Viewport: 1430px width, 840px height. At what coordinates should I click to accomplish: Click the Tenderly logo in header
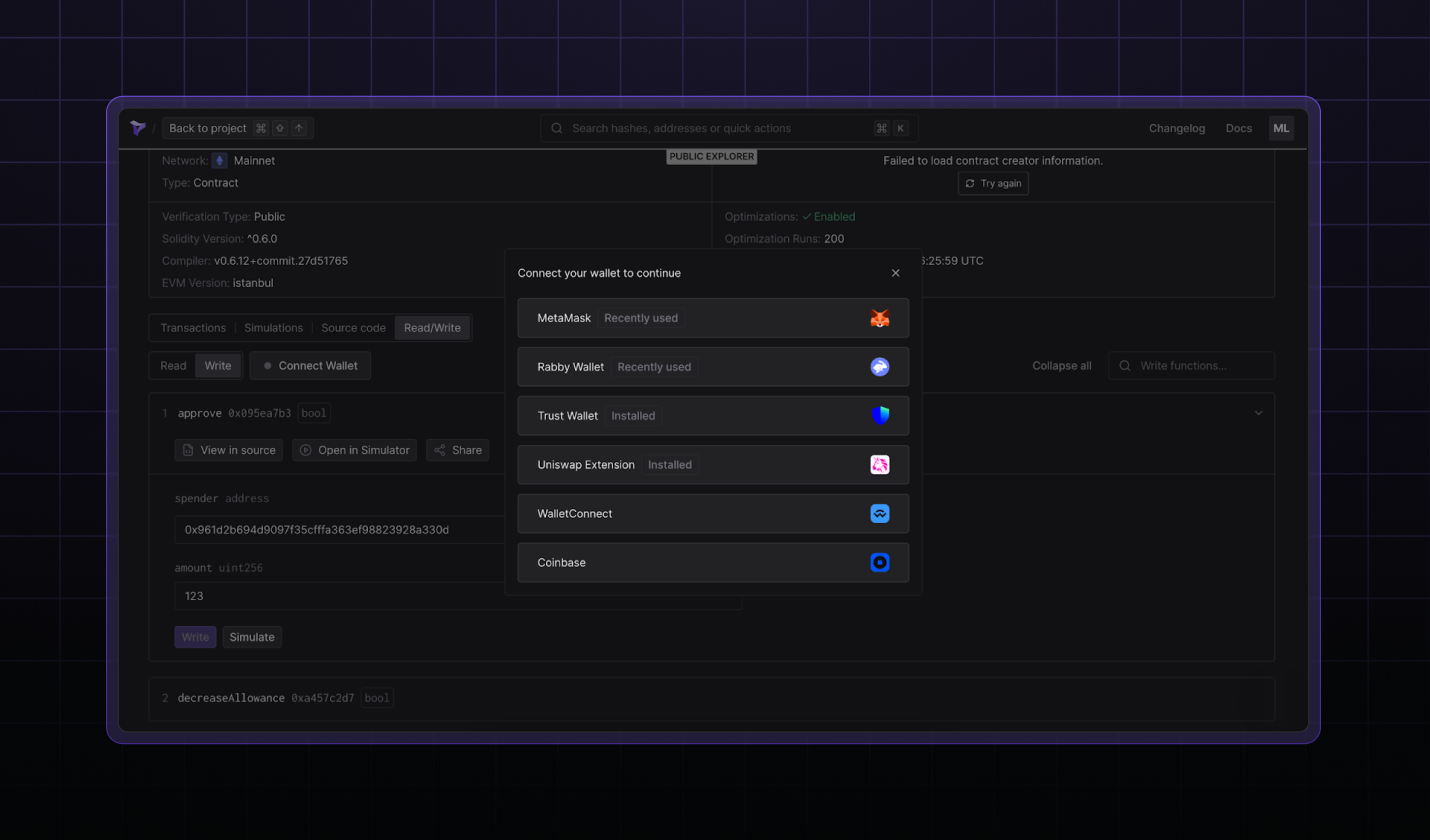point(138,128)
